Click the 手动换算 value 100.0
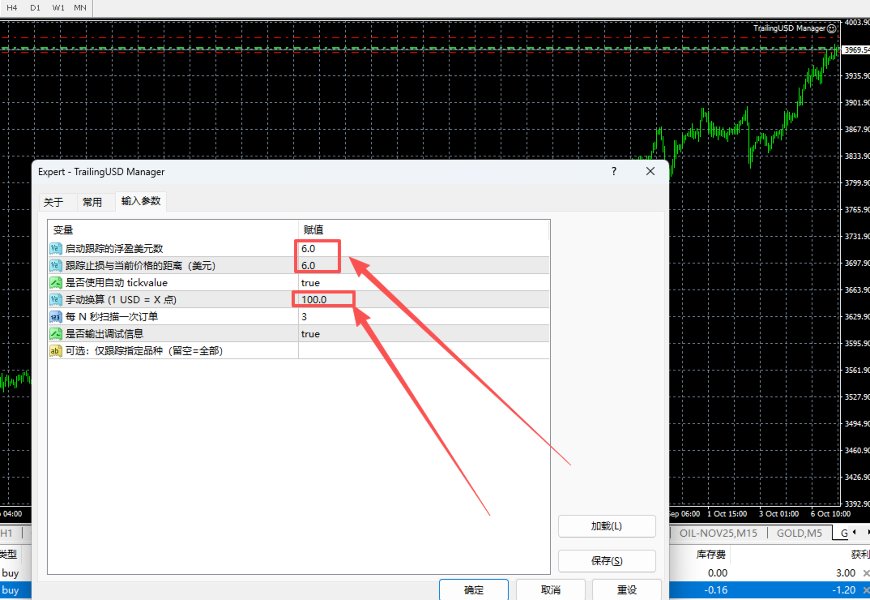This screenshot has width=870, height=600. coord(424,300)
